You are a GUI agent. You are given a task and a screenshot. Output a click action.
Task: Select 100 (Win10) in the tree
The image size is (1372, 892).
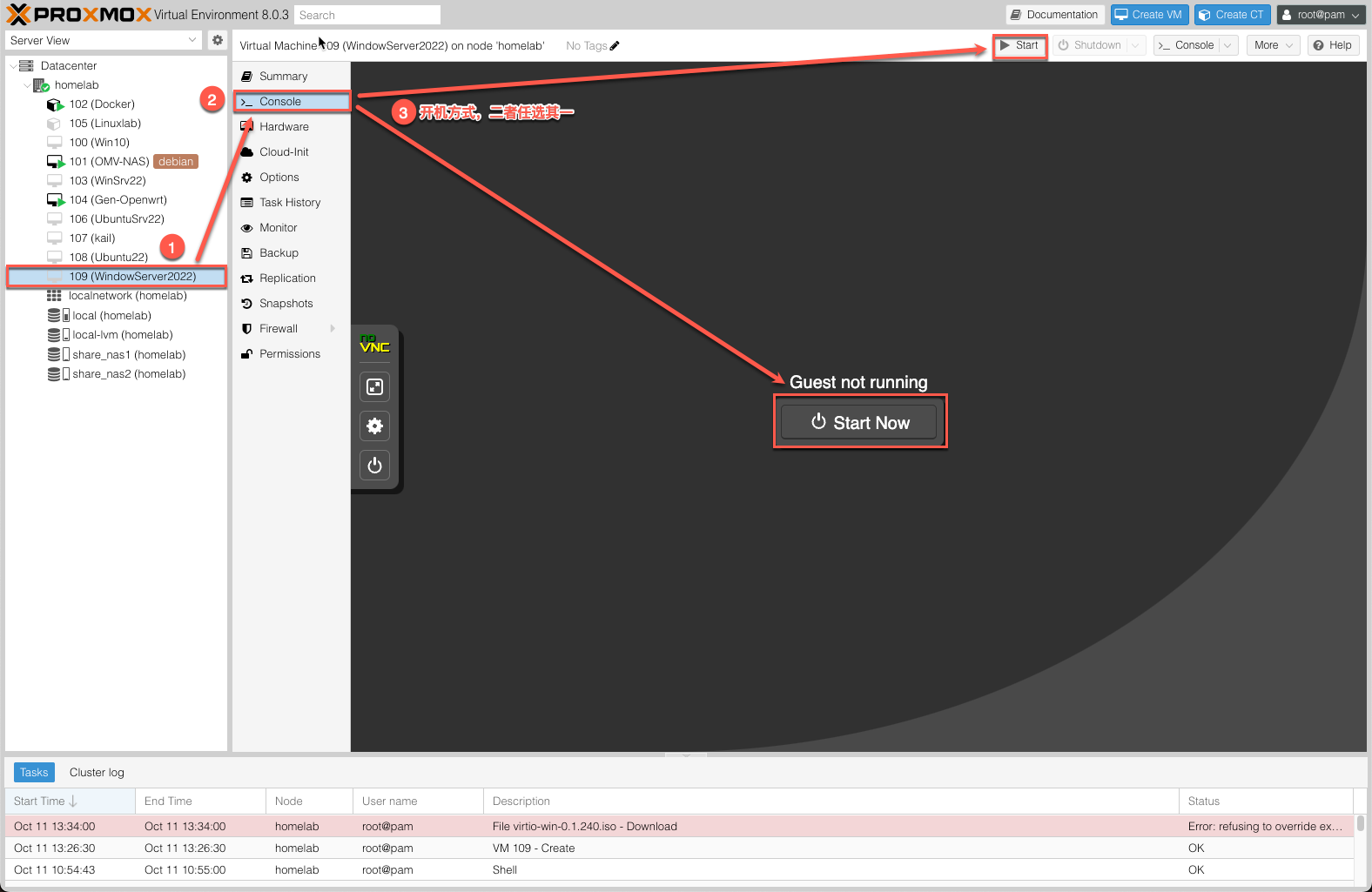click(x=117, y=143)
